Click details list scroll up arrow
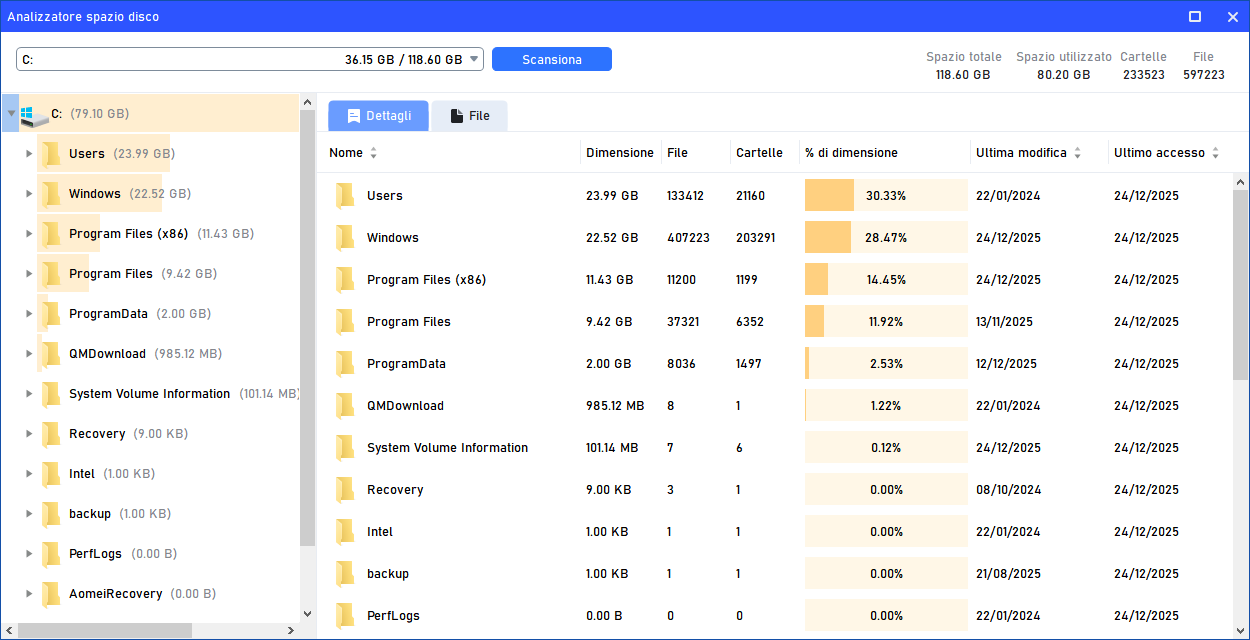 coord(1241,182)
